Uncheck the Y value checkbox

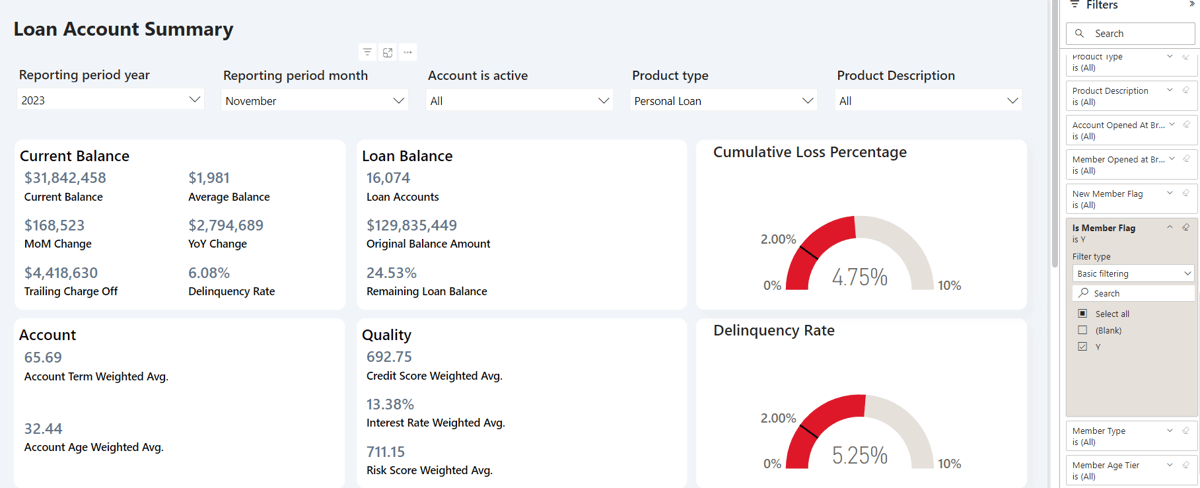tap(1082, 347)
